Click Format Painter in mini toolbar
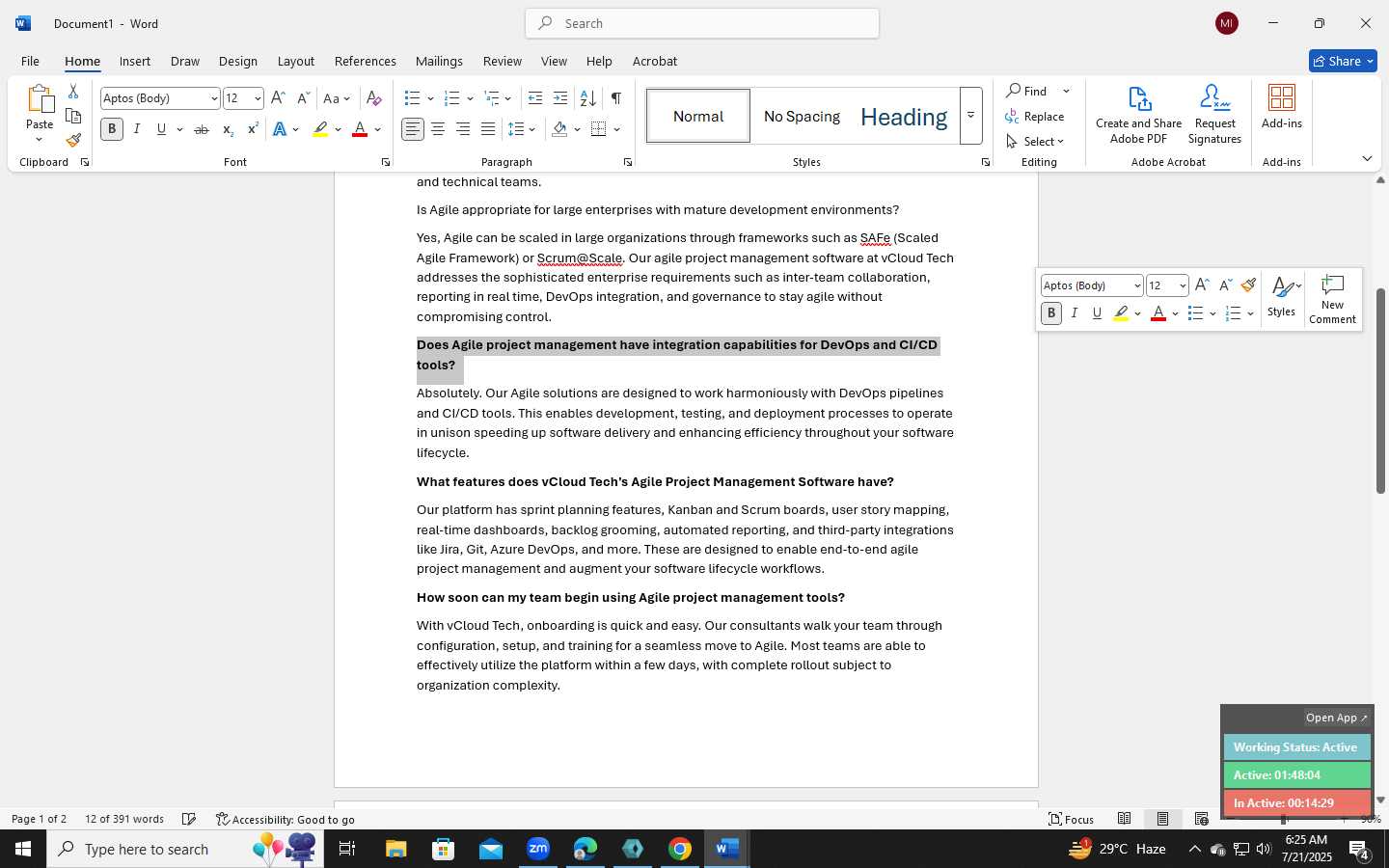This screenshot has height=868, width=1389. pos(1248,285)
